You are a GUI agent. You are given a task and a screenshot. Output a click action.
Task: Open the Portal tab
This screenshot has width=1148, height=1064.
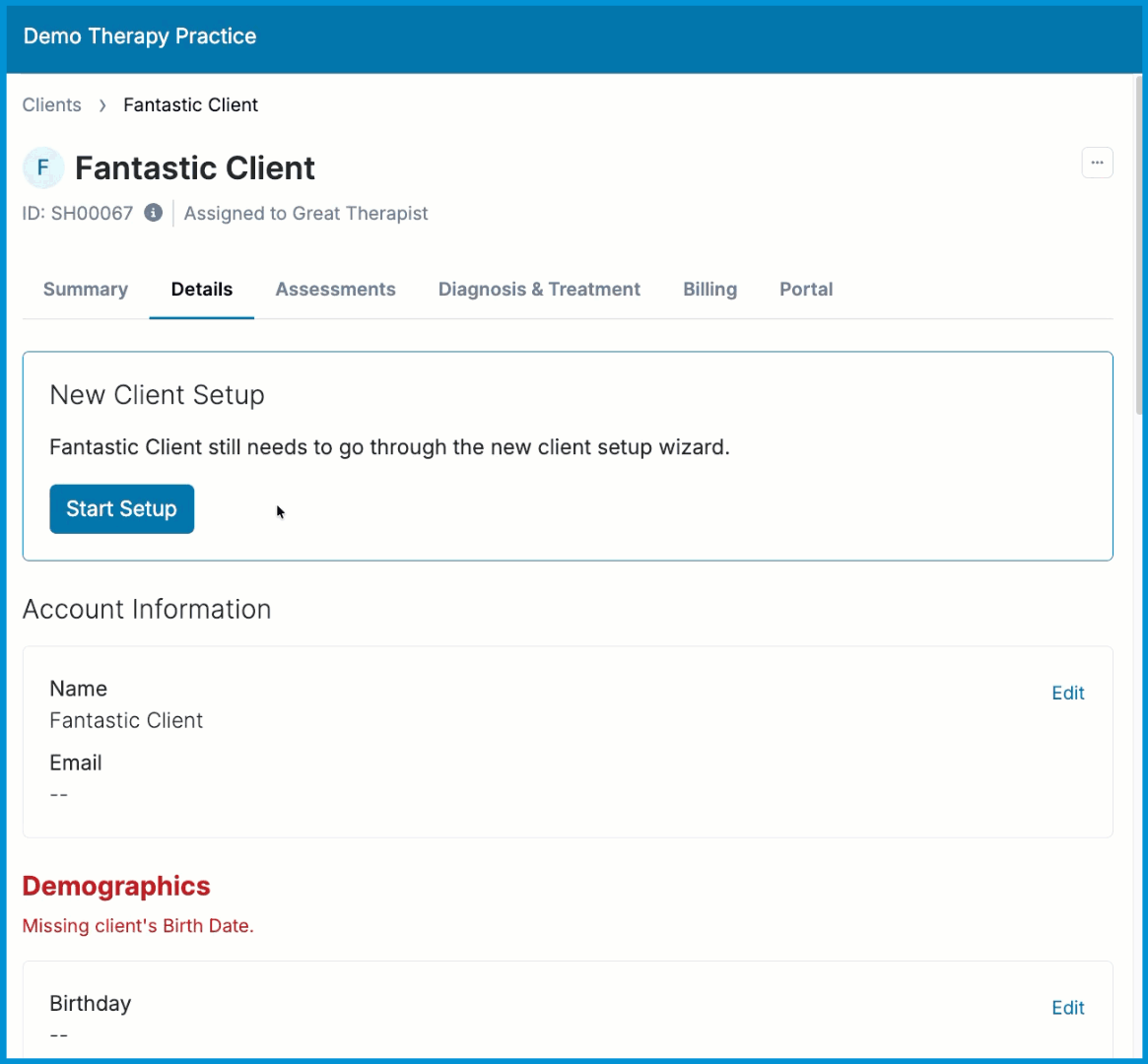click(806, 289)
